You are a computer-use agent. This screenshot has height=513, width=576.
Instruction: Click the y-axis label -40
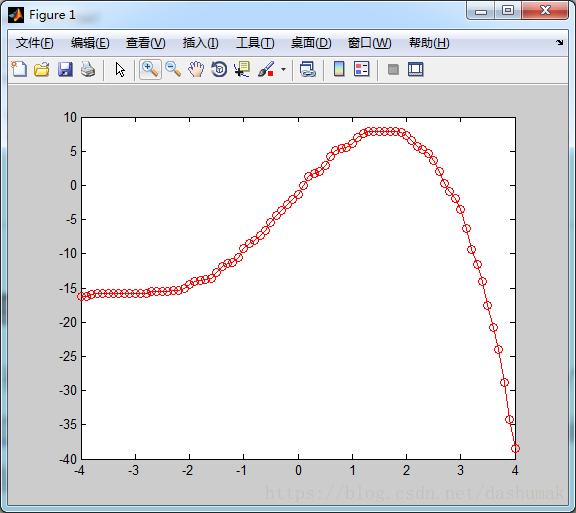pos(68,459)
